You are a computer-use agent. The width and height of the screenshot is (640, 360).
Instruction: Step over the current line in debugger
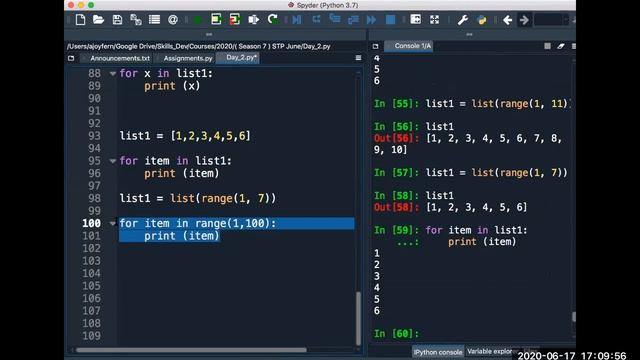[x=316, y=19]
